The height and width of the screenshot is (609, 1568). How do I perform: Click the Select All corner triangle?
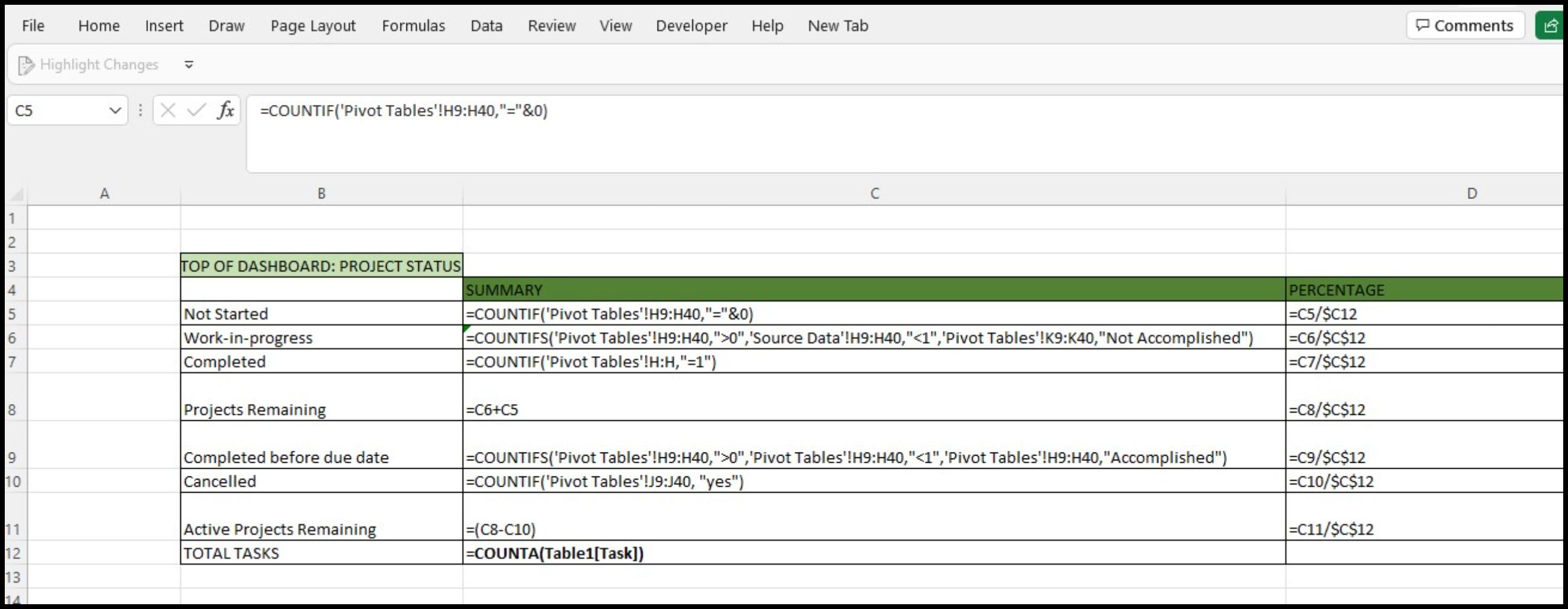pyautogui.click(x=16, y=194)
